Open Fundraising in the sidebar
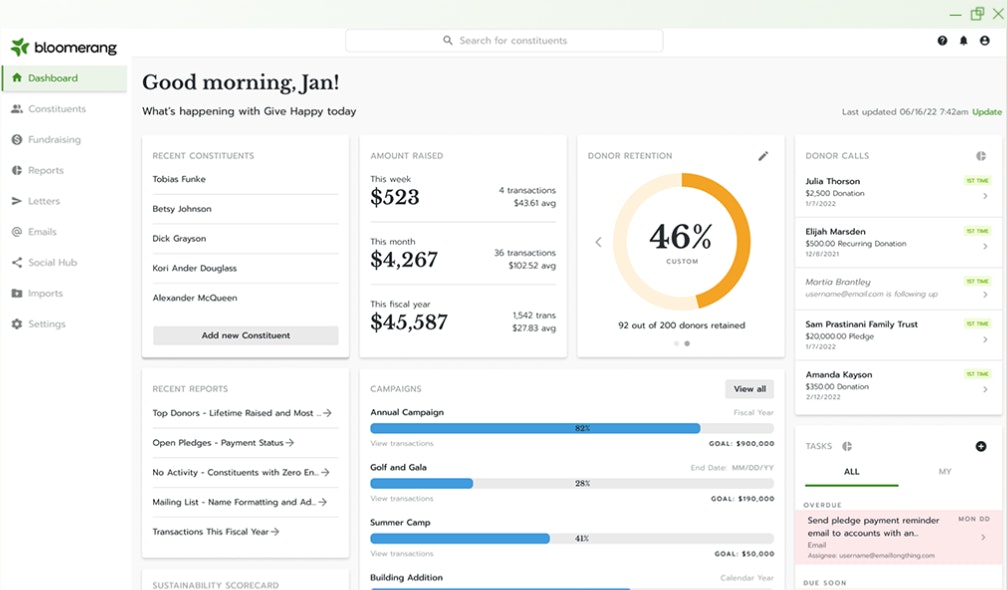This screenshot has width=1007, height=590. coord(54,140)
